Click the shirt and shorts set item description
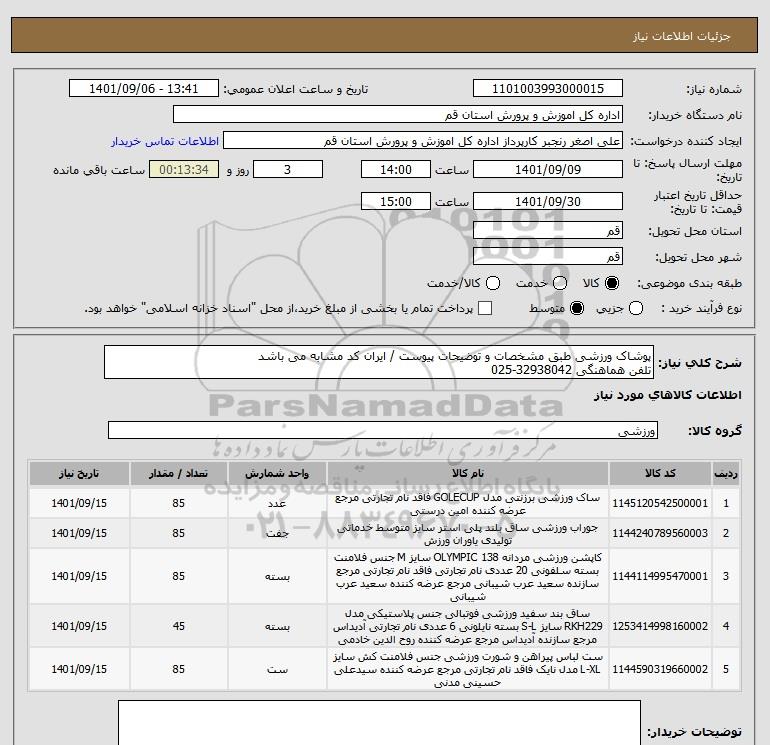The image size is (770, 745). pyautogui.click(x=468, y=670)
